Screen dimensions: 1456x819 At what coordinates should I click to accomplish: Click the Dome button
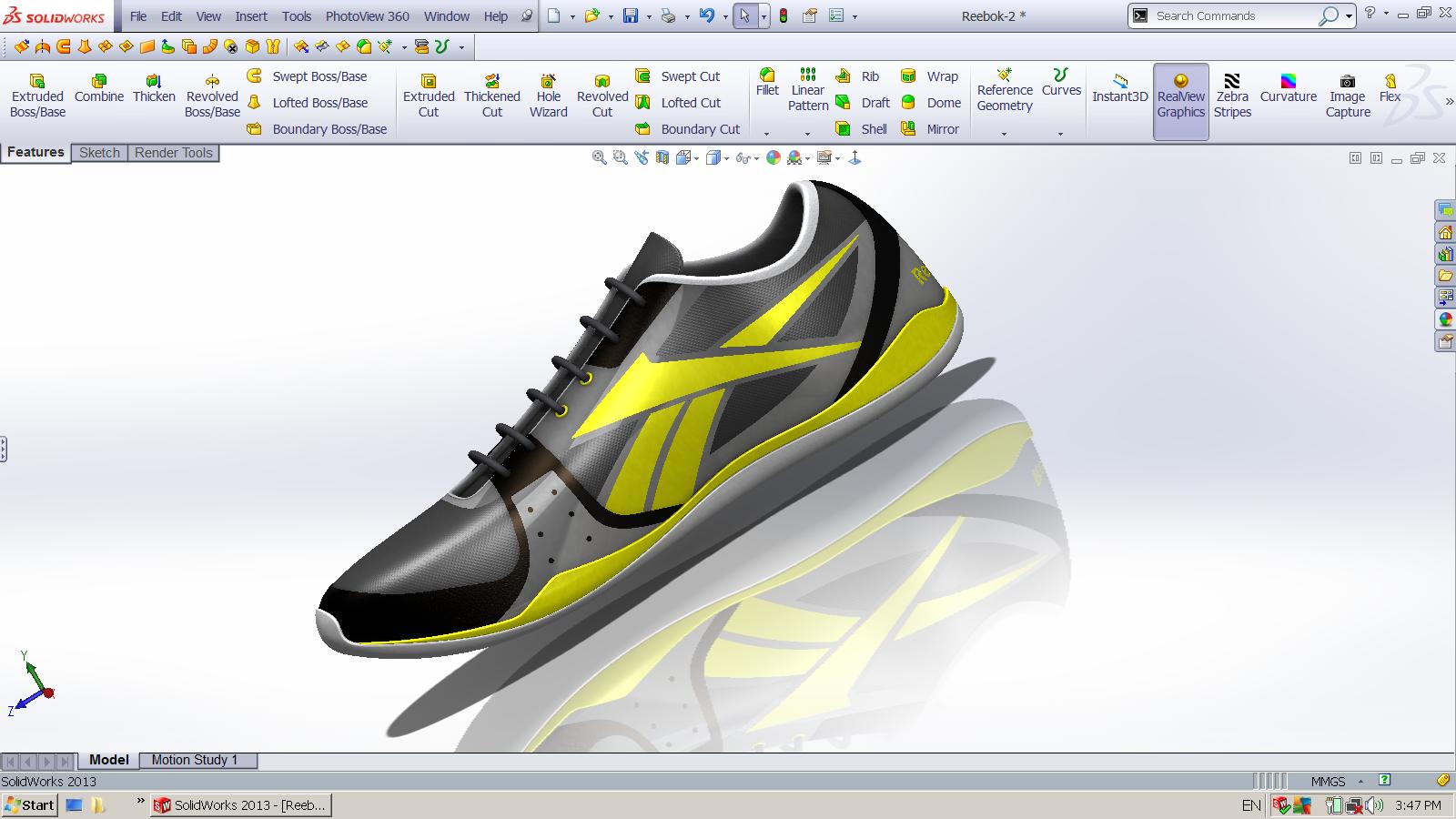point(931,103)
